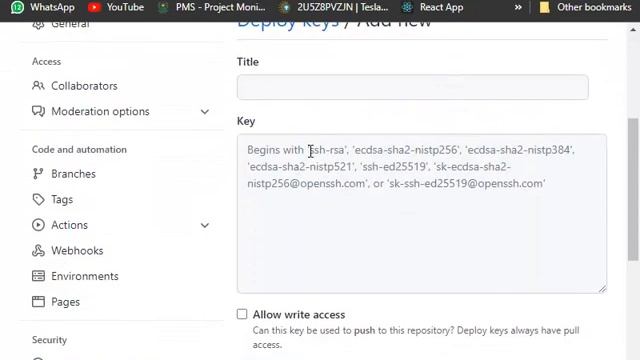Click the Tesla bookmark favicon
This screenshot has height=360, width=640.
pyautogui.click(x=285, y=7)
